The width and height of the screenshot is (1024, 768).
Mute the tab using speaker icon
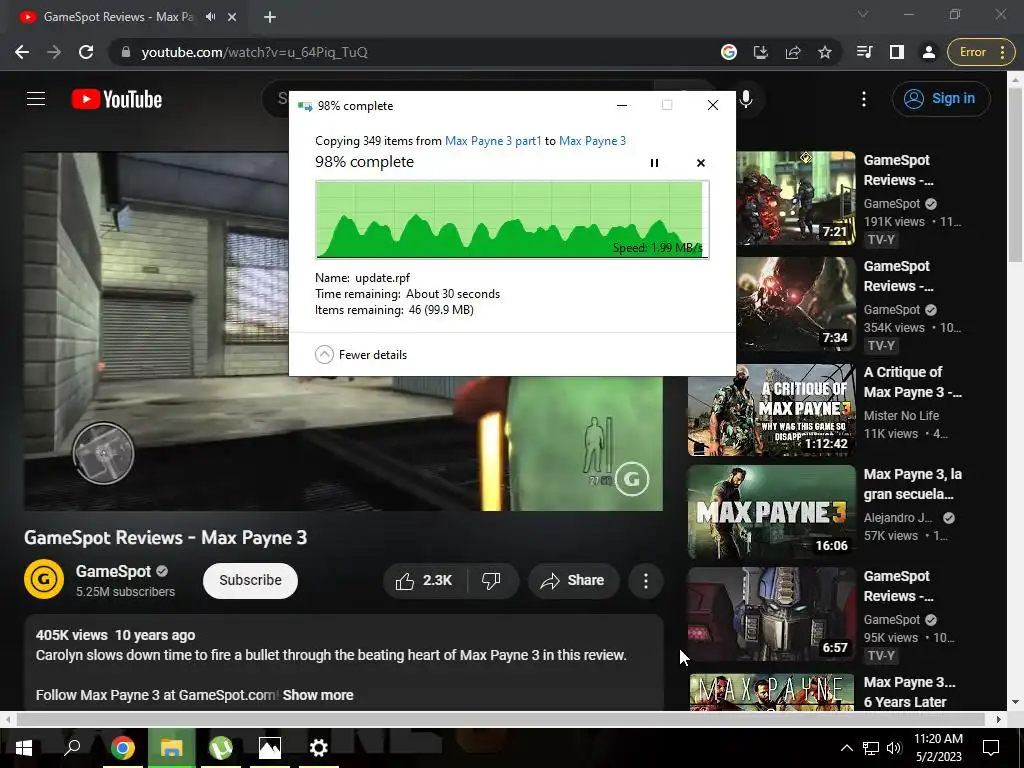(210, 17)
